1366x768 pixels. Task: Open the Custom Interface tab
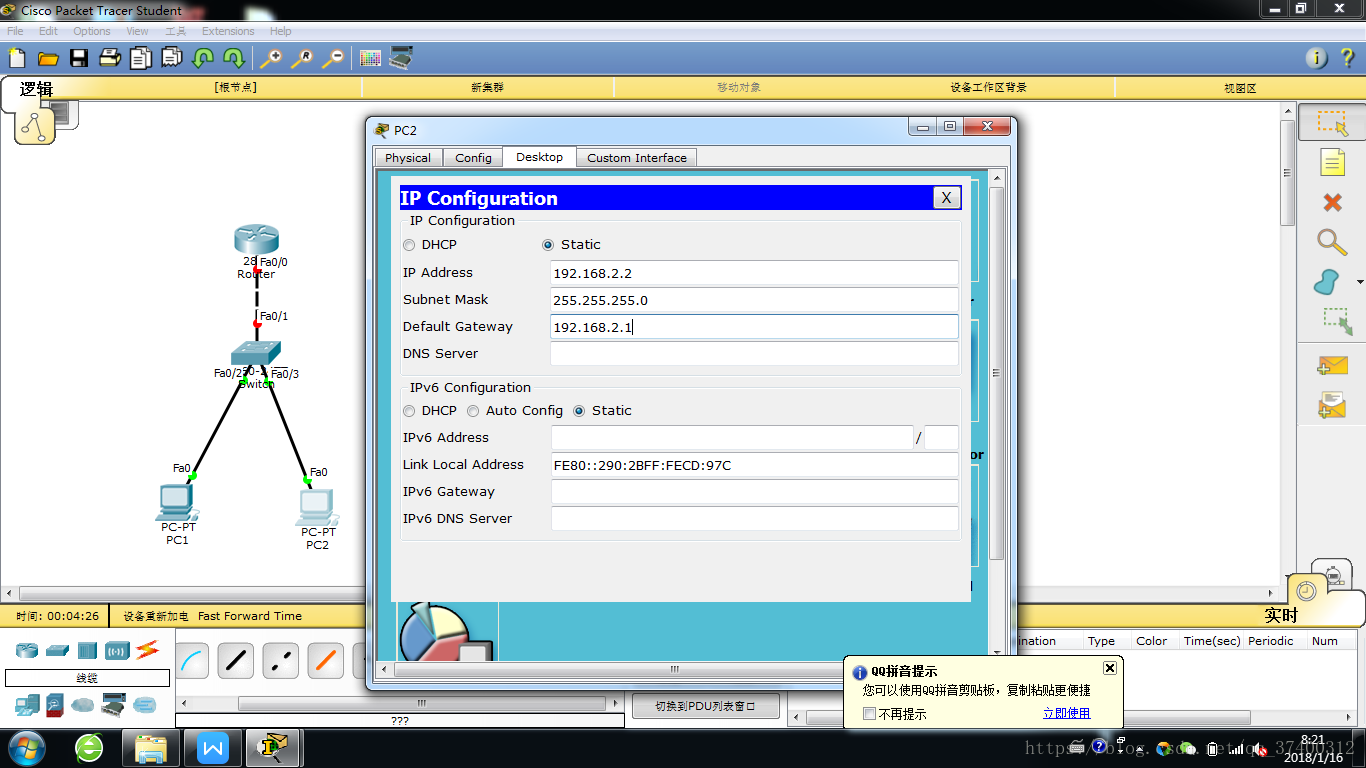click(637, 158)
